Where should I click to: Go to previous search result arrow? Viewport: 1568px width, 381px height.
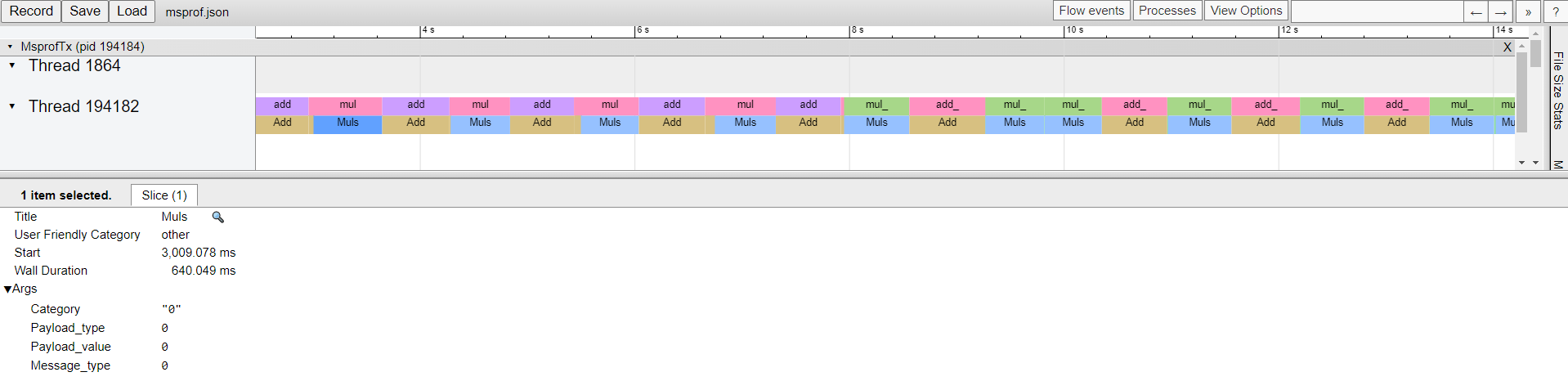[x=1476, y=11]
